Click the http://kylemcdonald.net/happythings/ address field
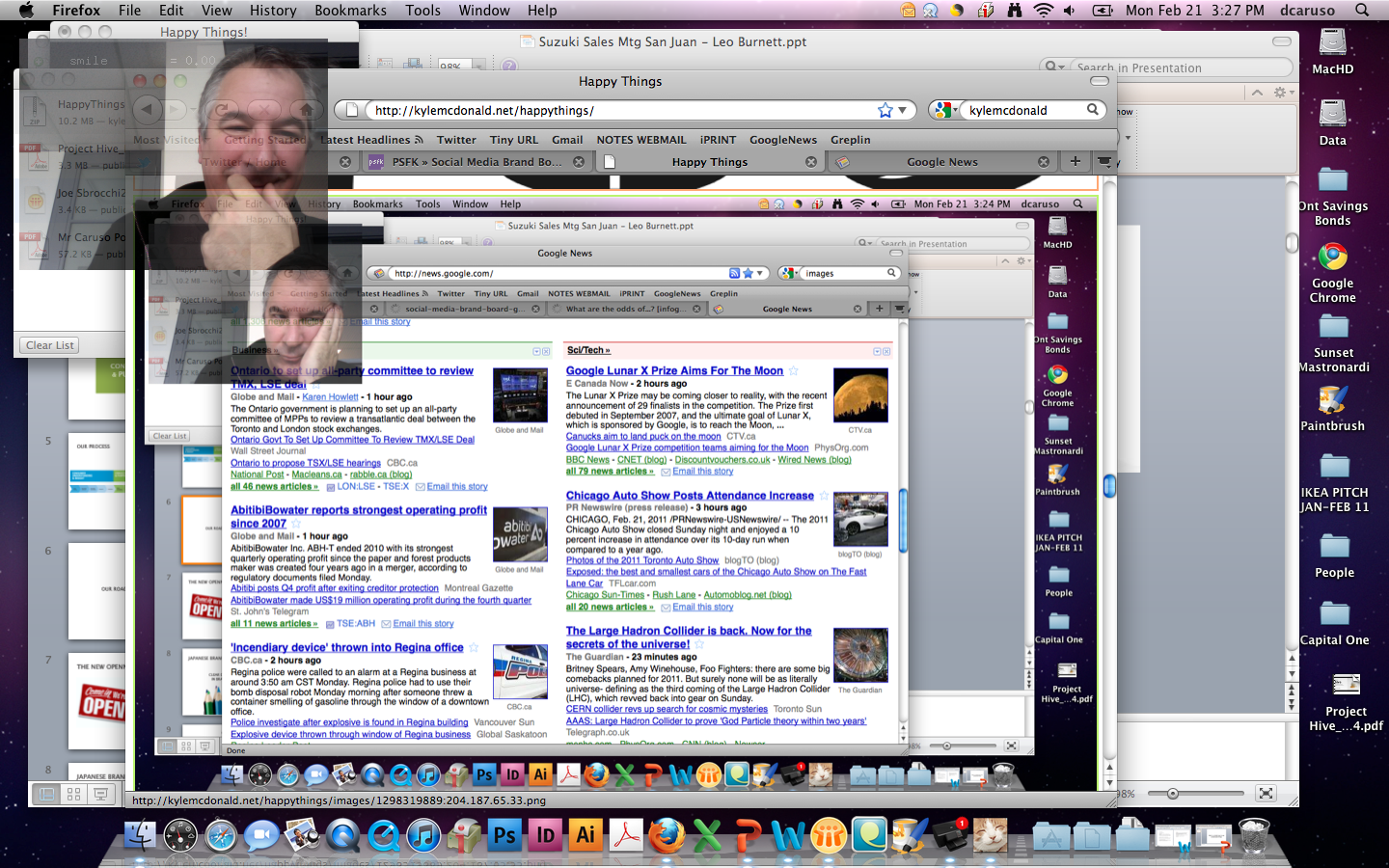 click(x=617, y=110)
